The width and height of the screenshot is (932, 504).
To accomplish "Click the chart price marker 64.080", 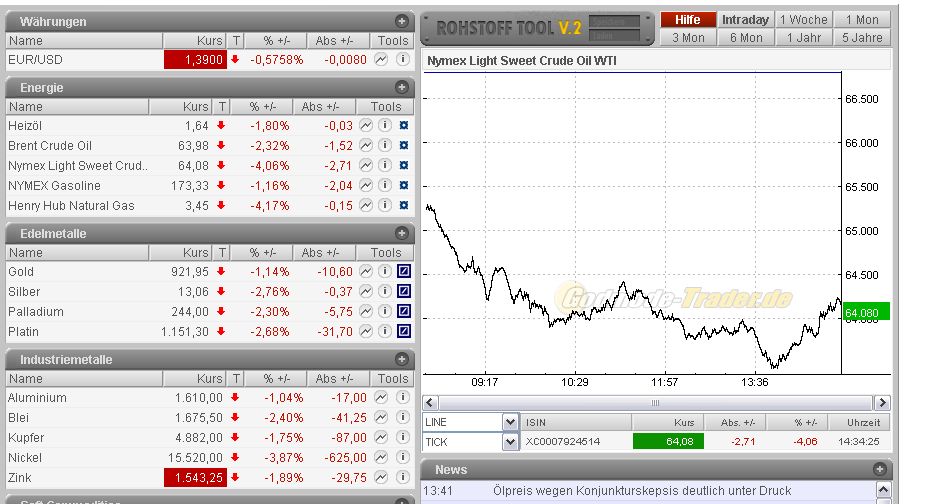I will point(866,312).
